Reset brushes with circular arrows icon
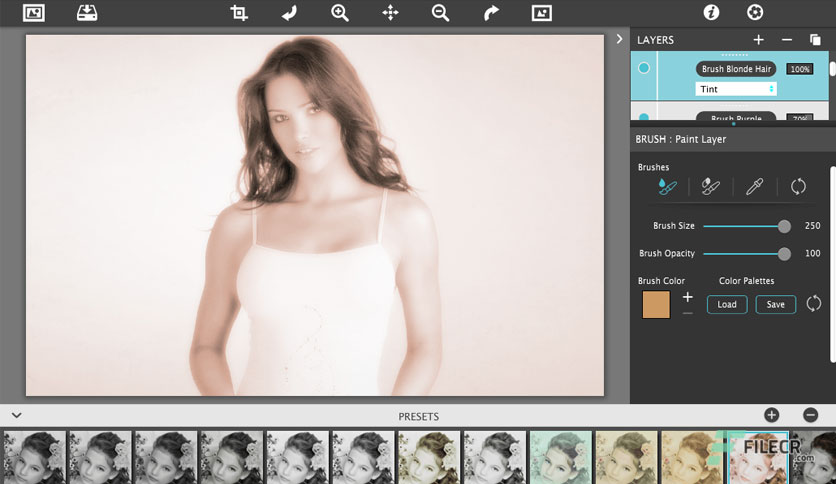The width and height of the screenshot is (836, 484). [x=798, y=187]
